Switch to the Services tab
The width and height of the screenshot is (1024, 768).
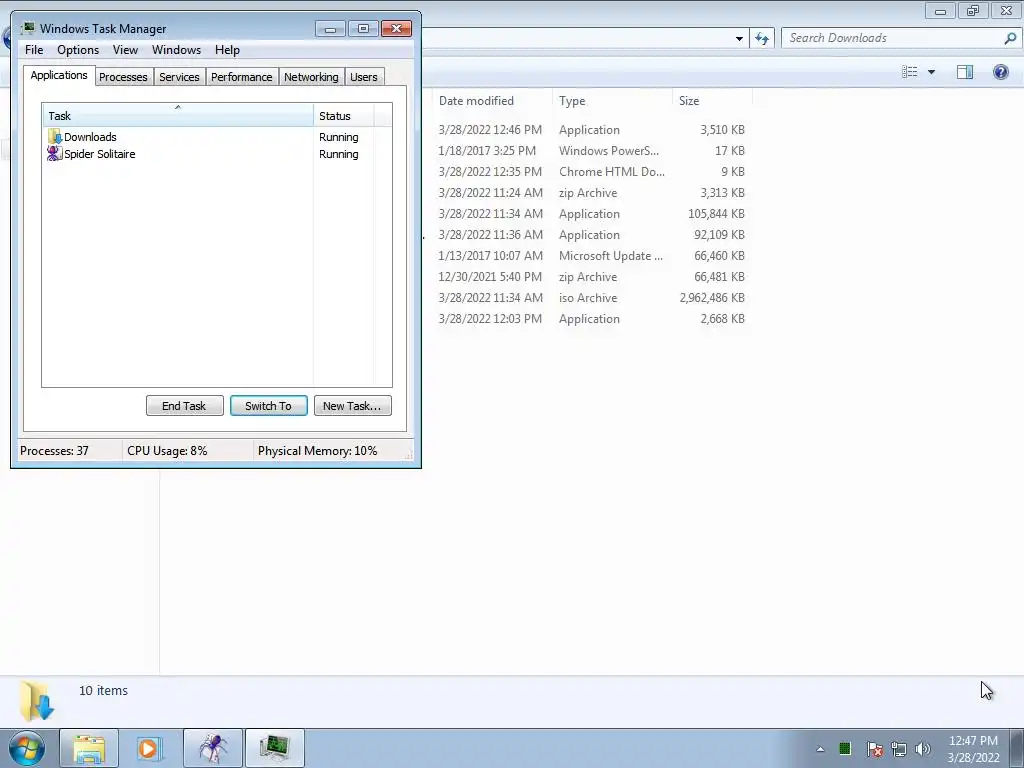(x=180, y=77)
